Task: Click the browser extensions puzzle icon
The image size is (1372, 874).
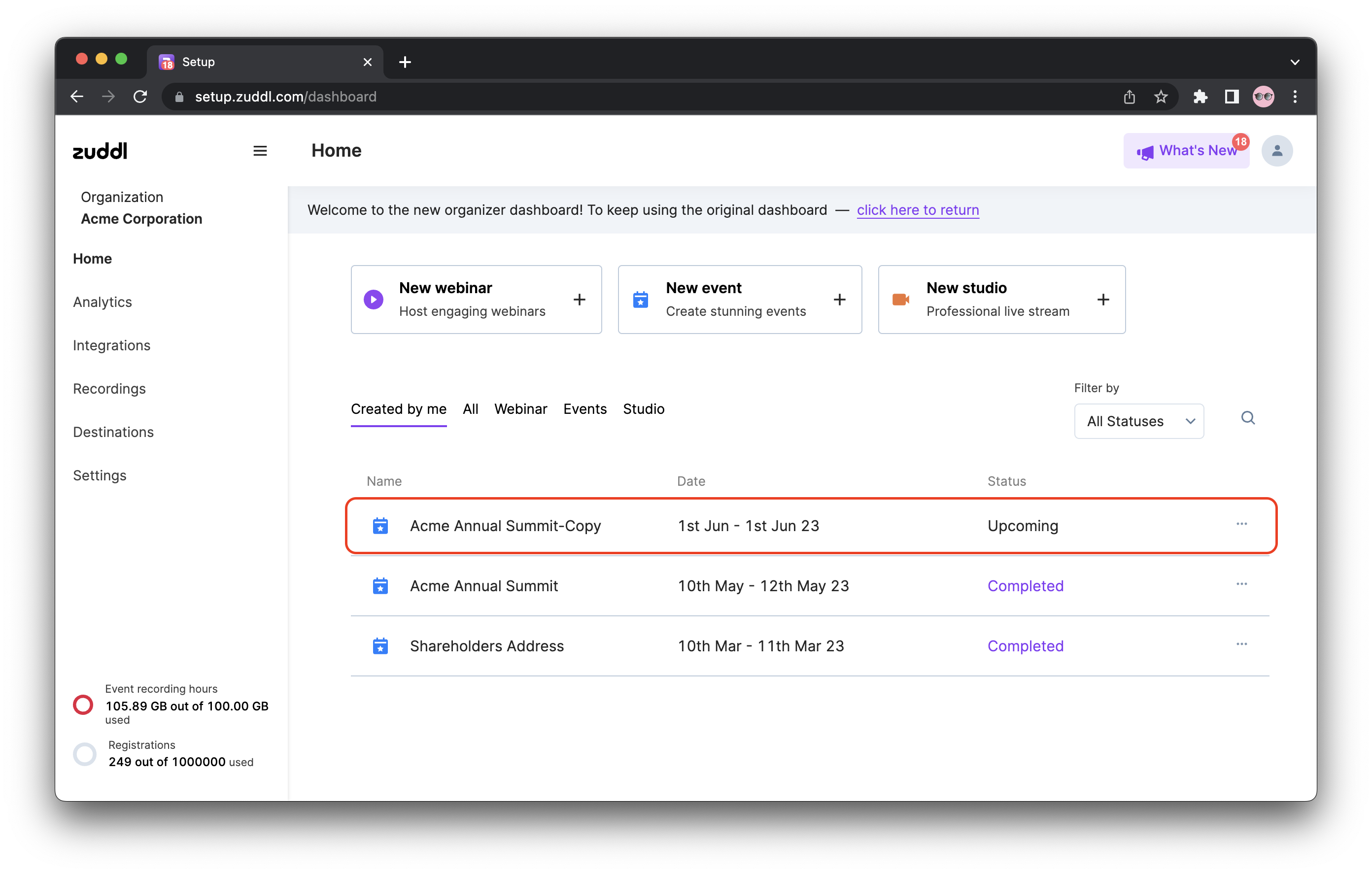Action: point(1200,97)
